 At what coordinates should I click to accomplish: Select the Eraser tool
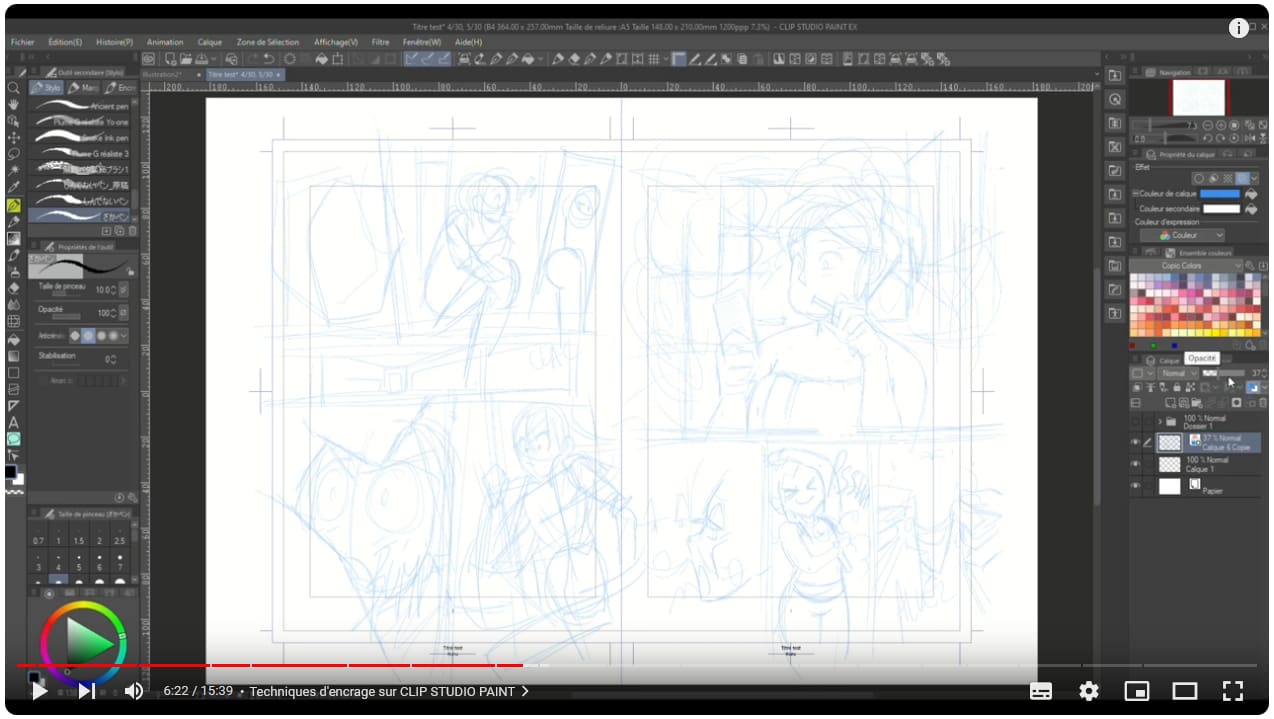click(14, 288)
